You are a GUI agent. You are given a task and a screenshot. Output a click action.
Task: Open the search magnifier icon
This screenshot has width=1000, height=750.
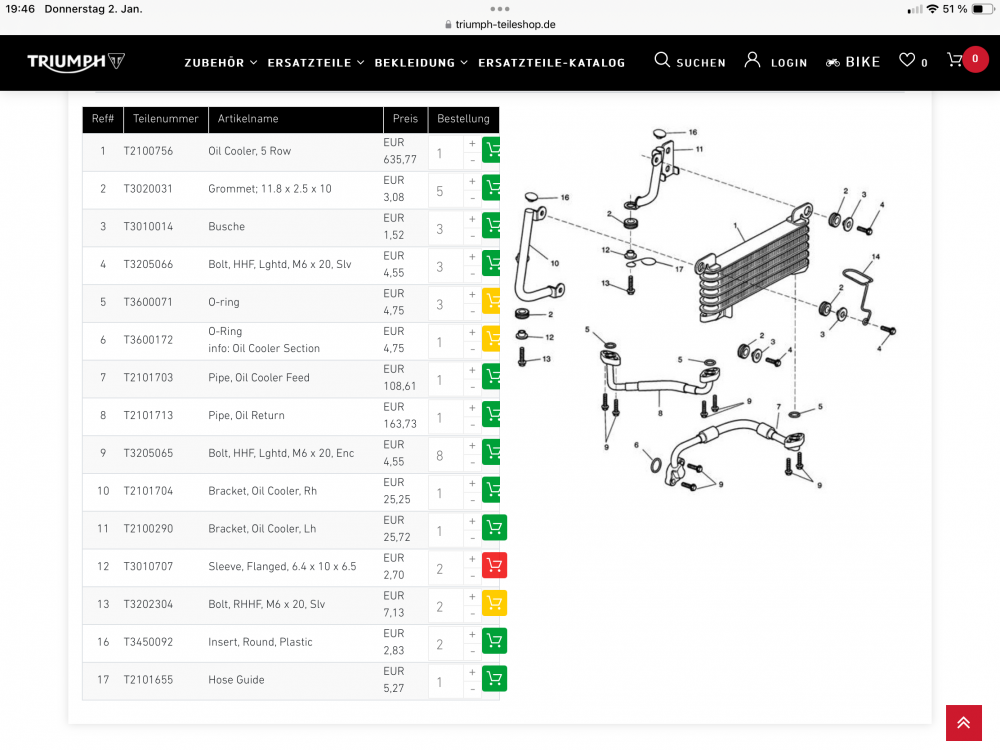[662, 60]
